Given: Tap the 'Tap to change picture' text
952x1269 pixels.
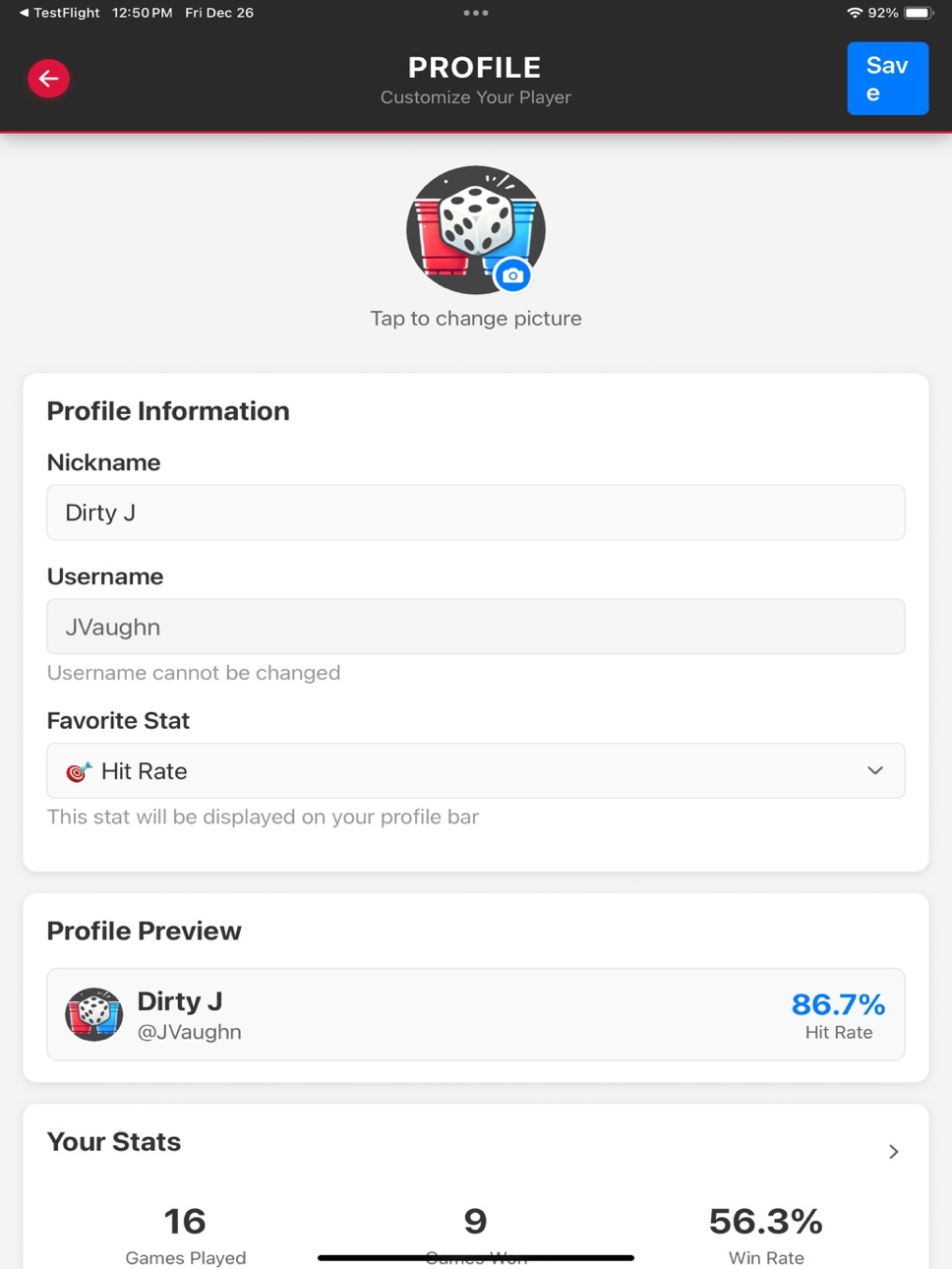Looking at the screenshot, I should [x=476, y=318].
